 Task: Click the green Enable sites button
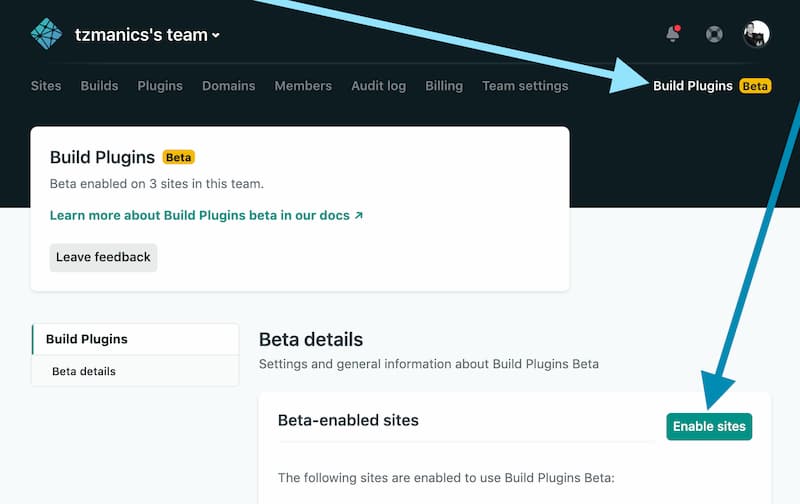709,426
